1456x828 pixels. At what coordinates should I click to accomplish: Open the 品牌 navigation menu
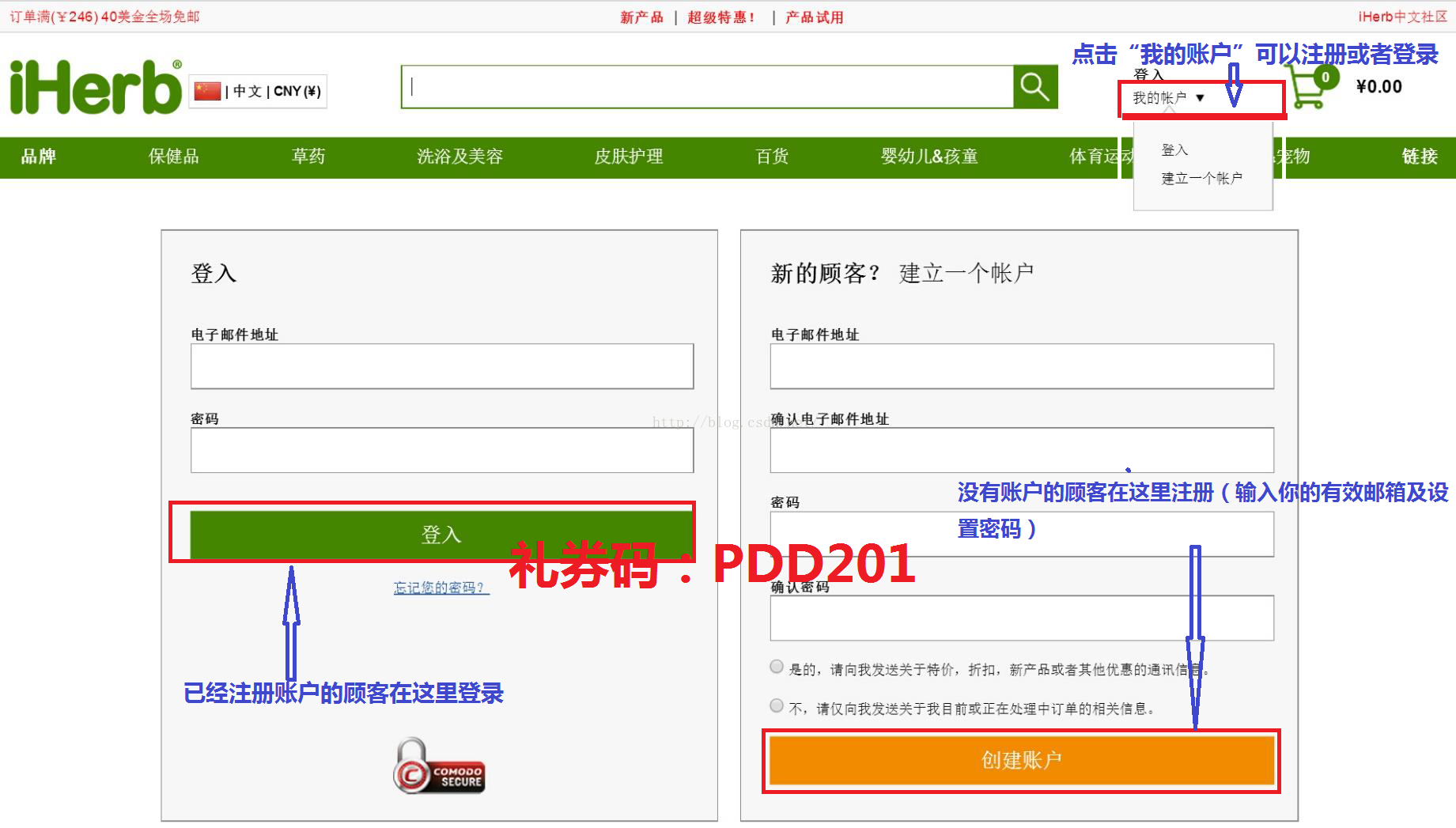39,157
